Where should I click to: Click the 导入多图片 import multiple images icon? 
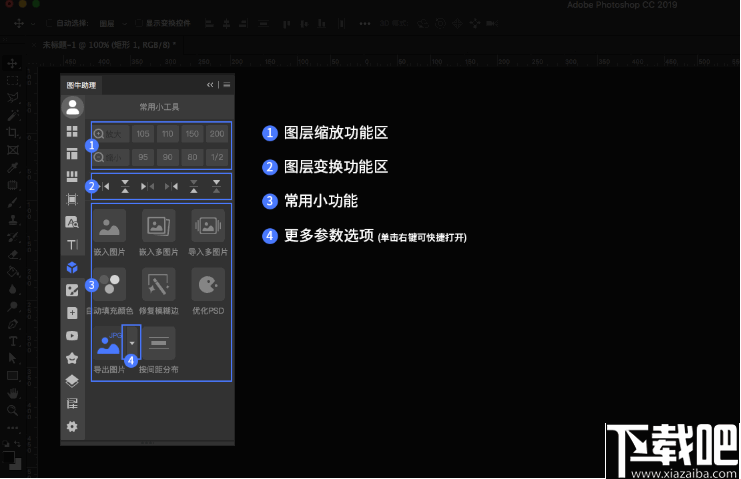pos(208,226)
